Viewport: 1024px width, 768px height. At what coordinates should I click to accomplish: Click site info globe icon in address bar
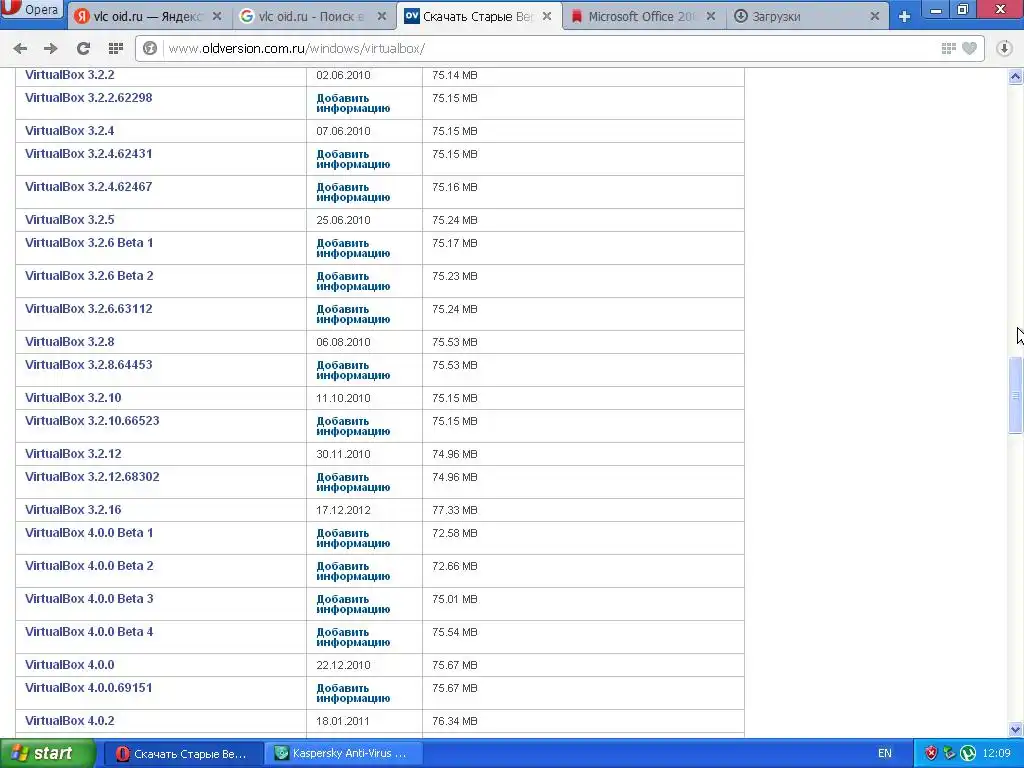point(150,48)
